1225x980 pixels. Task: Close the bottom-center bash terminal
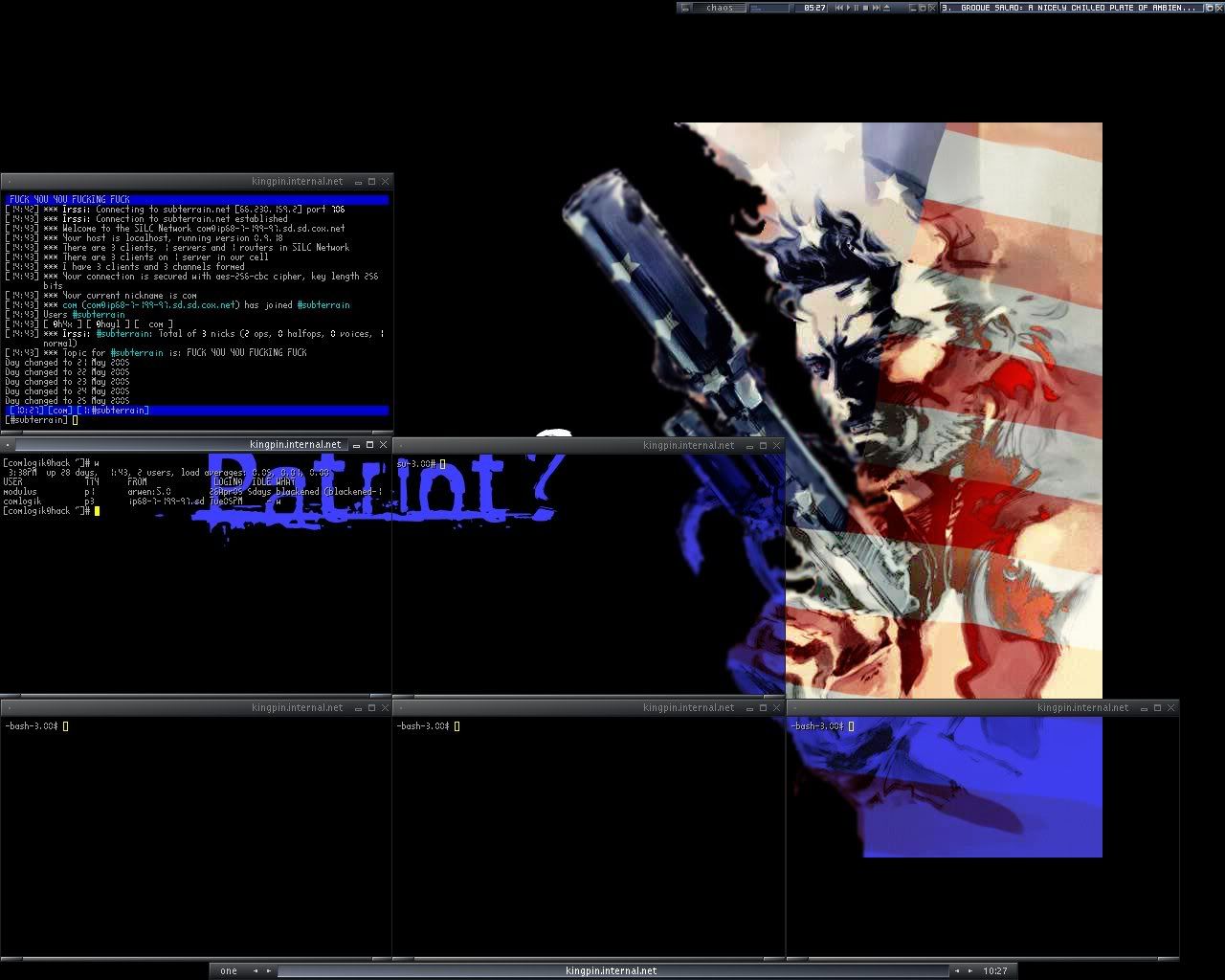(x=777, y=708)
